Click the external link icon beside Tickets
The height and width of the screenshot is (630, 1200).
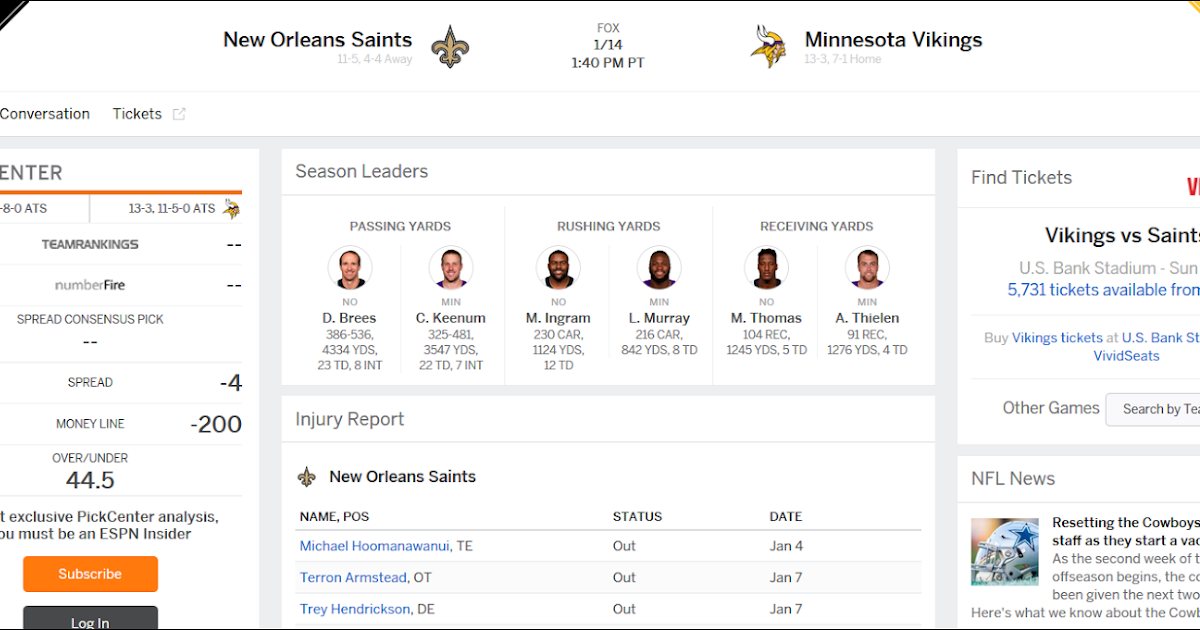(179, 114)
